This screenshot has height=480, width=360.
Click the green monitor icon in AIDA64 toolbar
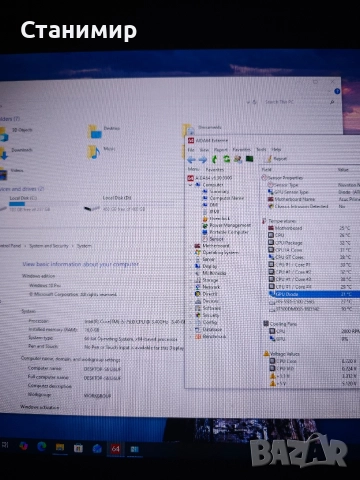249,159
